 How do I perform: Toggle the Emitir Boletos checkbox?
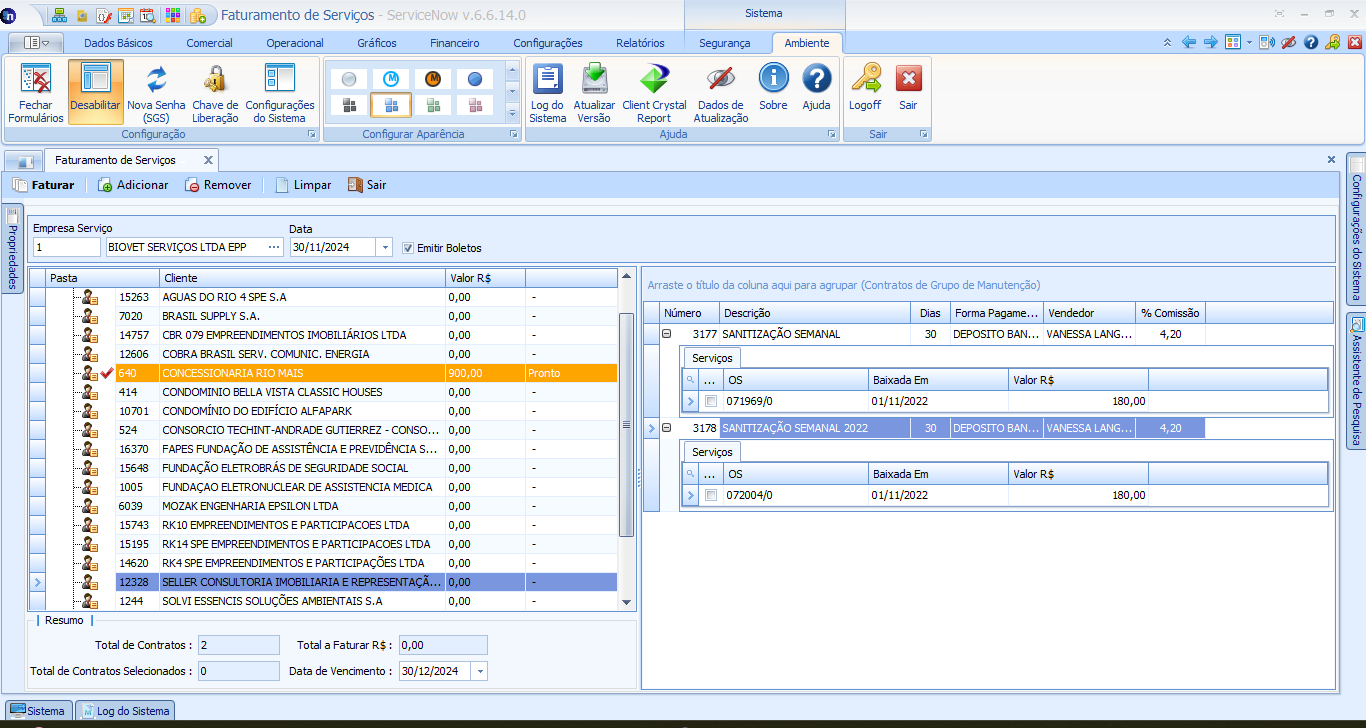[408, 248]
